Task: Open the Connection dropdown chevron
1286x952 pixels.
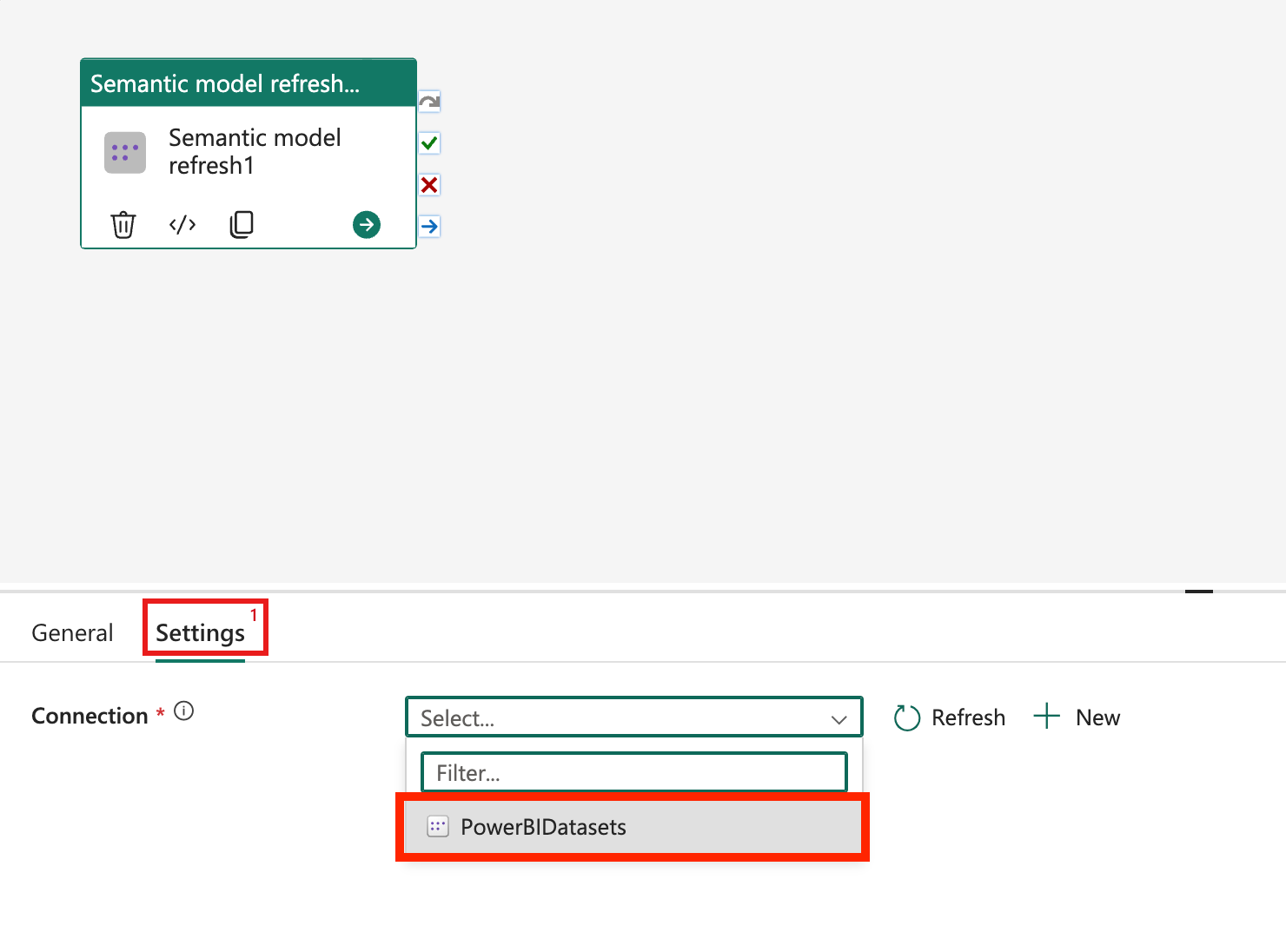Action: pyautogui.click(x=838, y=718)
